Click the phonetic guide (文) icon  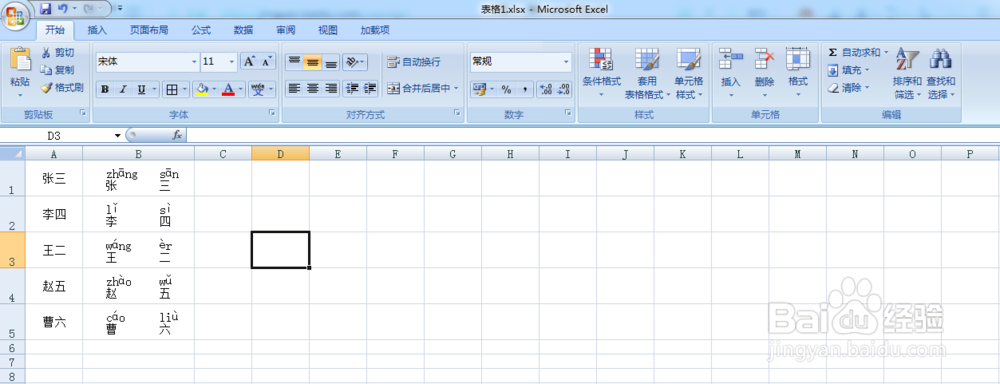coord(258,89)
